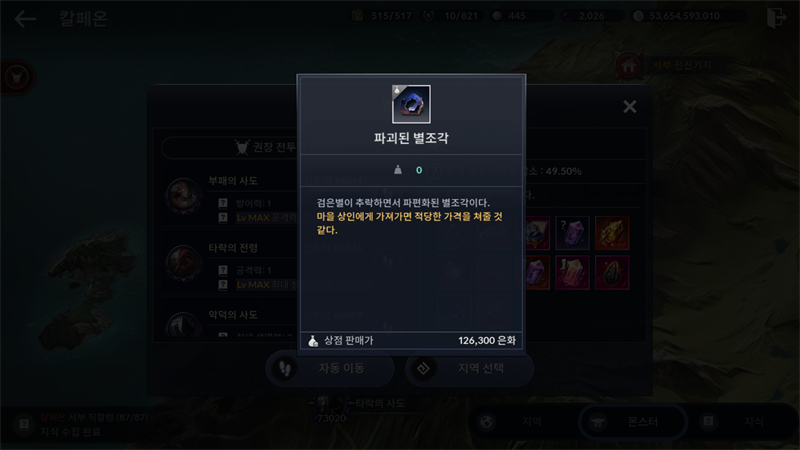The image size is (800, 450).
Task: Open the 파괴된 별조각 item icon
Action: tap(411, 104)
